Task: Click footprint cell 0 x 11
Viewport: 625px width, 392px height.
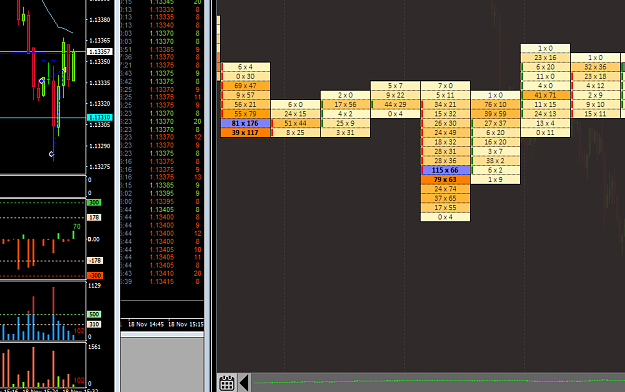Action: pos(546,133)
